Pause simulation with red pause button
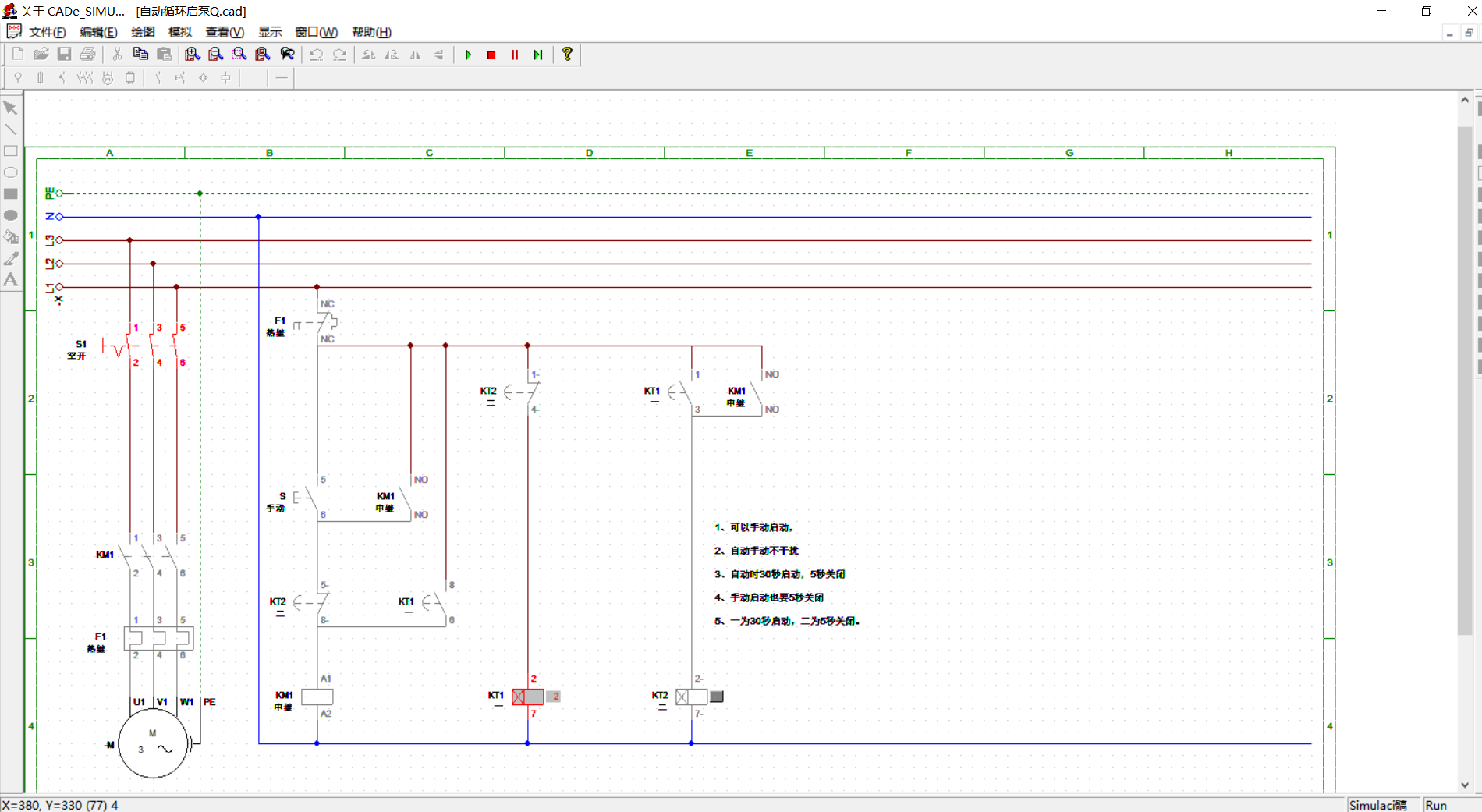This screenshot has height=812, width=1482. pos(515,55)
